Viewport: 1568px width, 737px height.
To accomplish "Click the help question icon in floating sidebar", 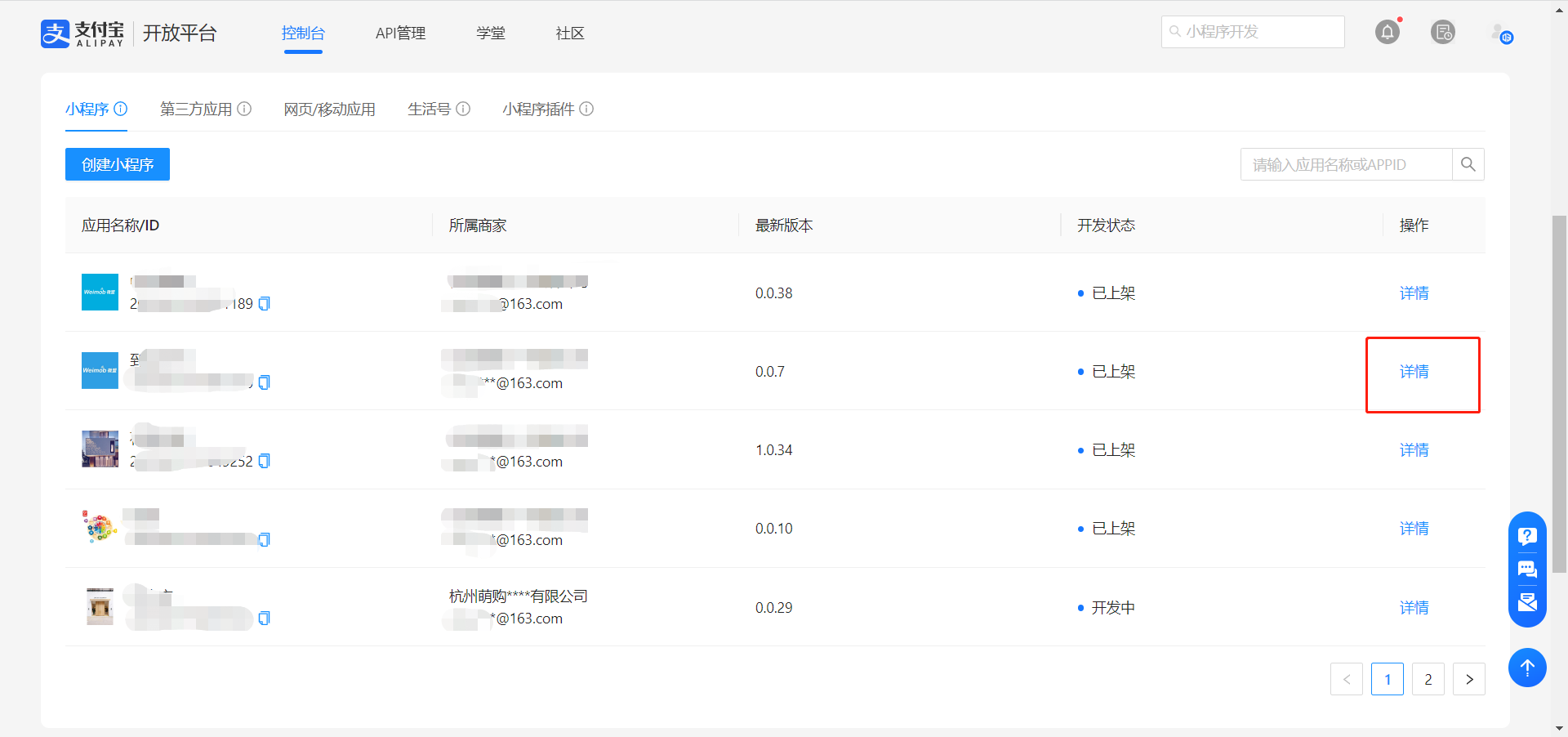I will pyautogui.click(x=1527, y=536).
